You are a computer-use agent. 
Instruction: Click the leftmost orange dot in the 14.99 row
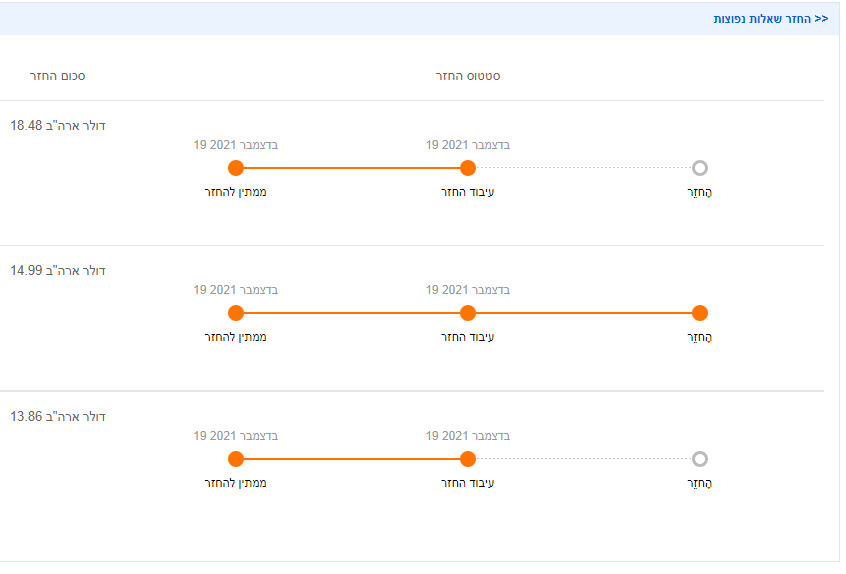click(x=236, y=313)
